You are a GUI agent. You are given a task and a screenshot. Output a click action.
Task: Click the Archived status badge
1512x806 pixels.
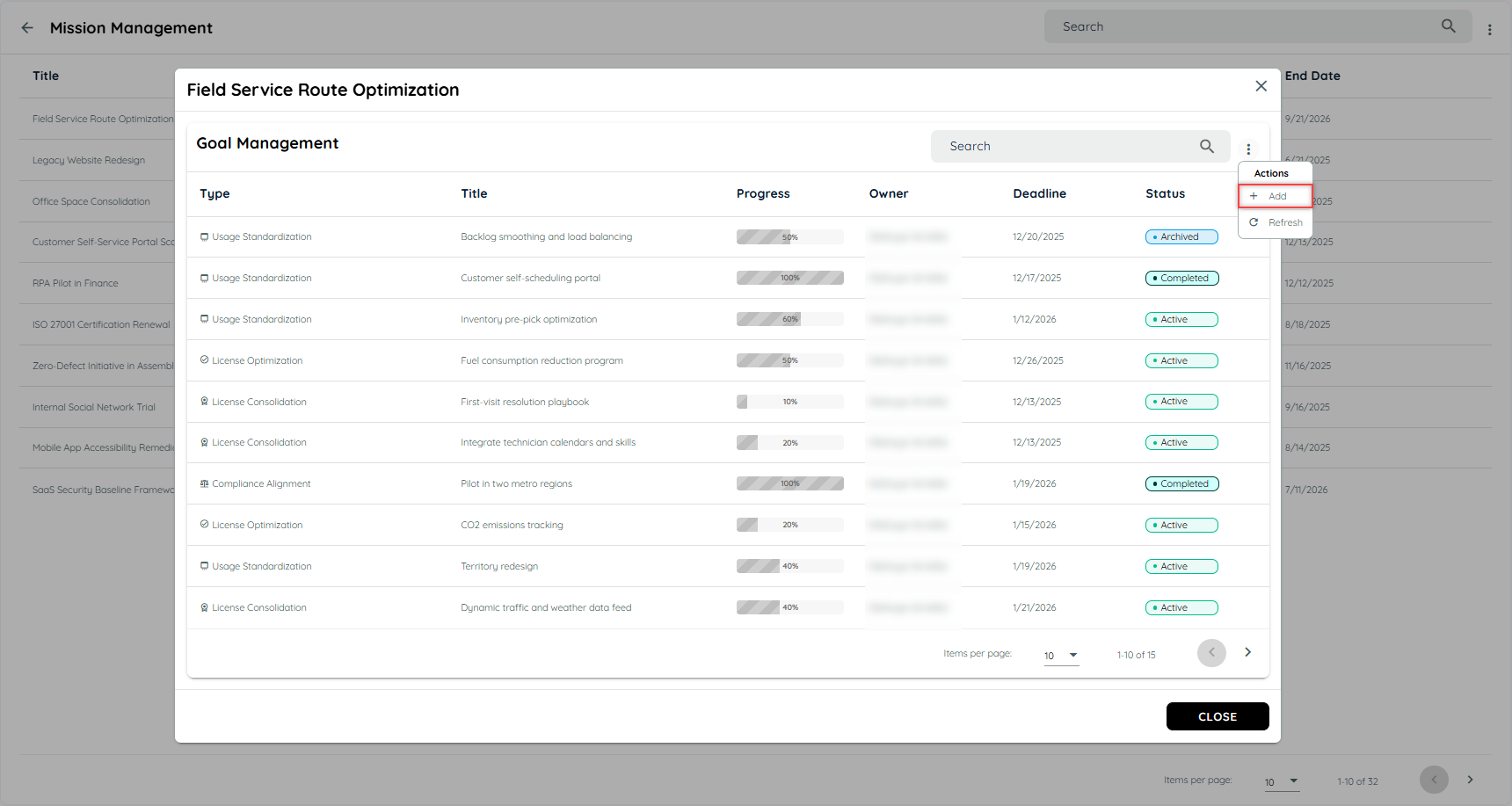coord(1181,236)
